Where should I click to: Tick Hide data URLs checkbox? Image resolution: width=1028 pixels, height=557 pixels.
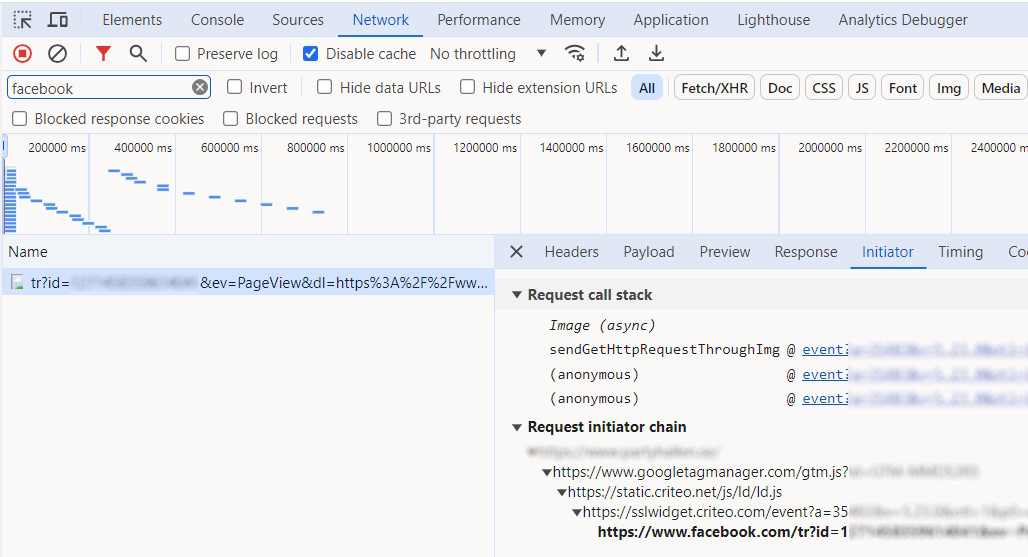[324, 87]
